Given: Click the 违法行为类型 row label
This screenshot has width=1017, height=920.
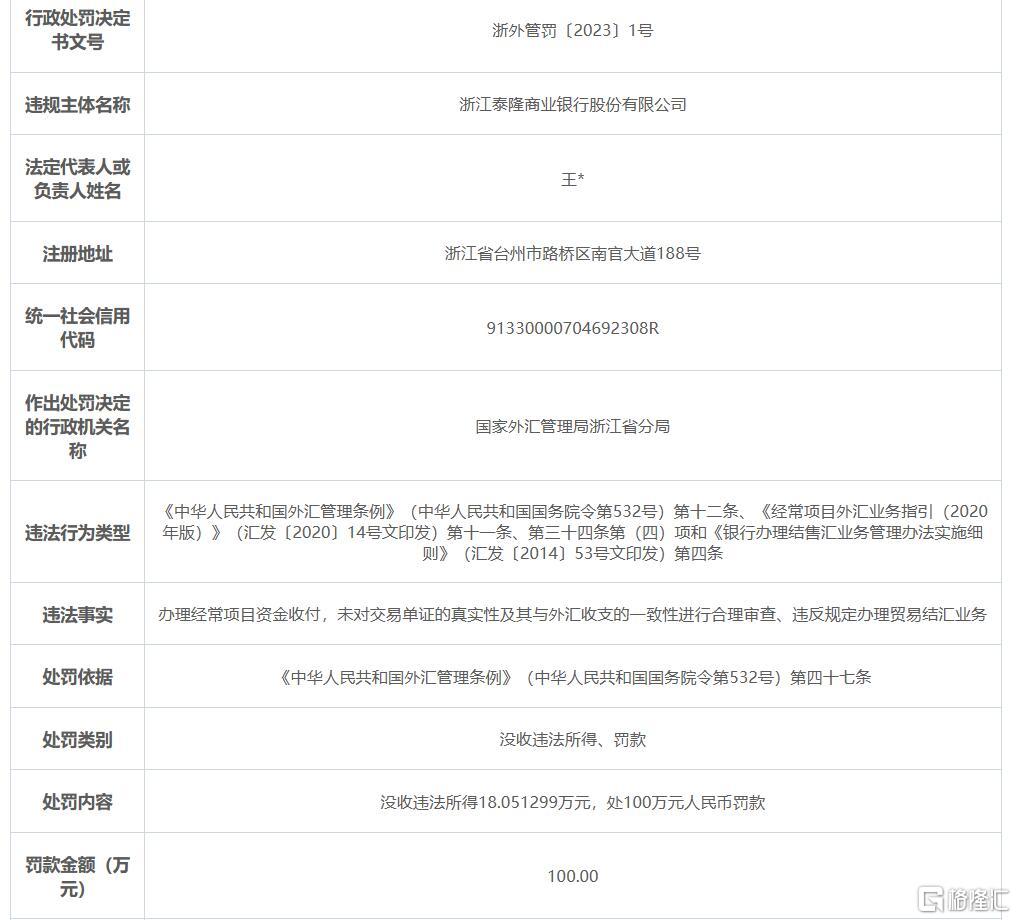Looking at the screenshot, I should [x=77, y=533].
